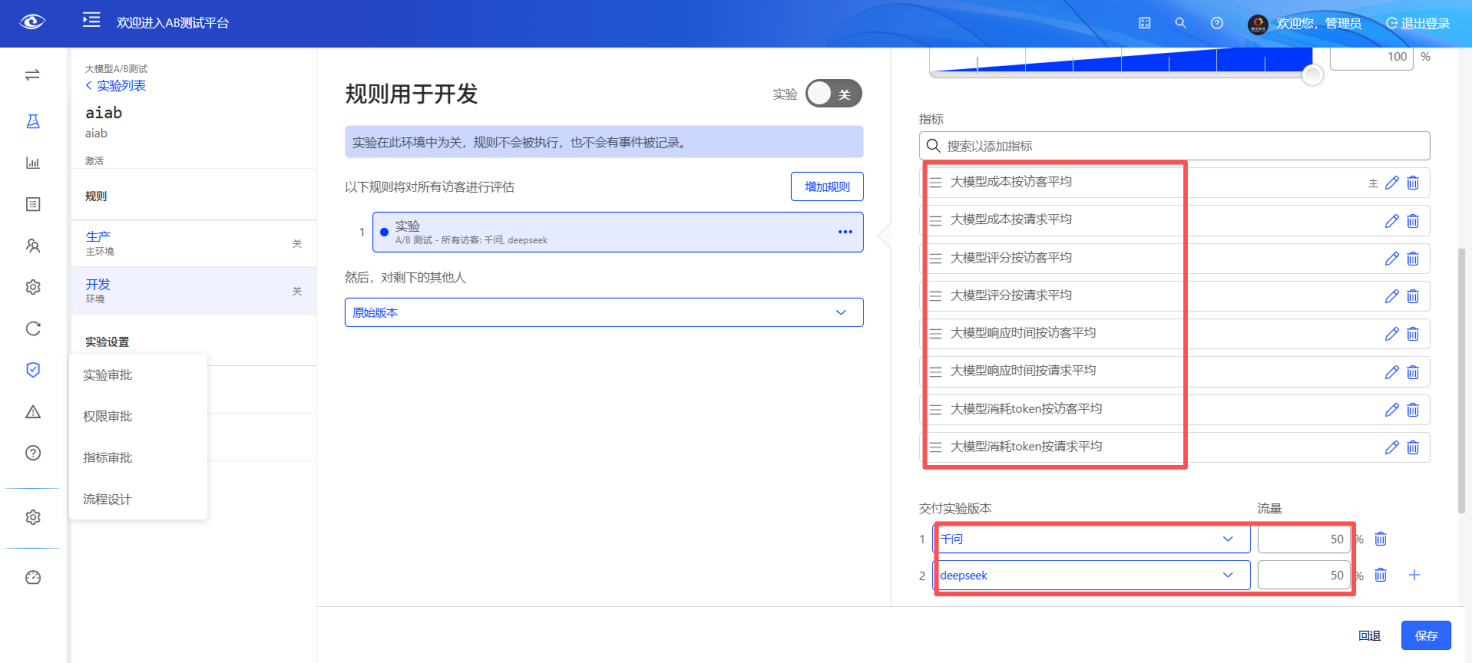The image size is (1472, 663).
Task: Click the warning triangle icon in sidebar
Action: pos(32,410)
